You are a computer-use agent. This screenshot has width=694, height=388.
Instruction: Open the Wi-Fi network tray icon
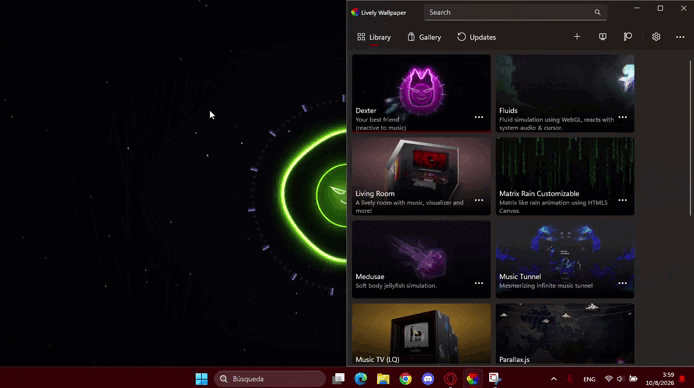point(609,379)
